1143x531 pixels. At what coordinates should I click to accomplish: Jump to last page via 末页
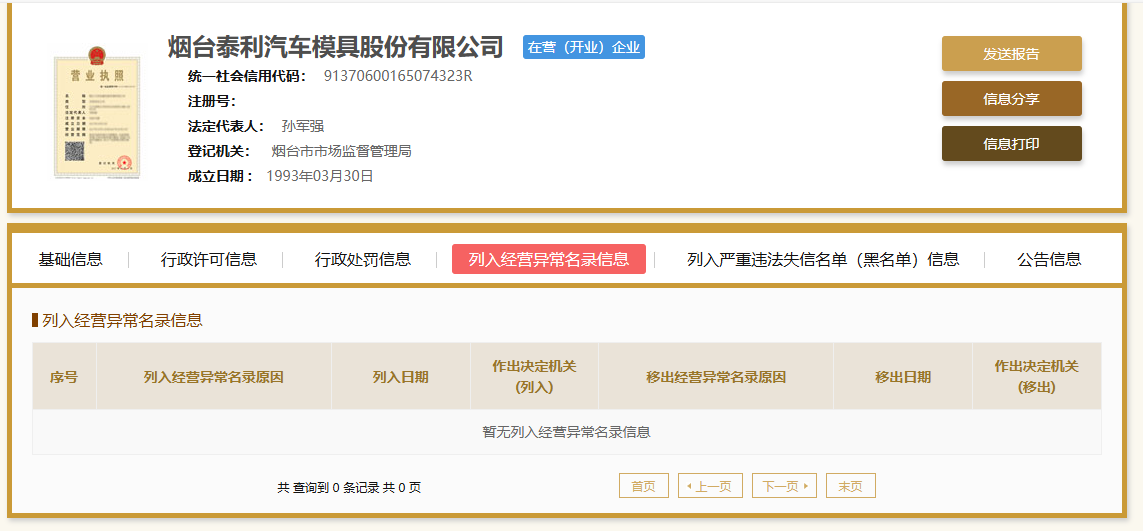click(x=851, y=486)
